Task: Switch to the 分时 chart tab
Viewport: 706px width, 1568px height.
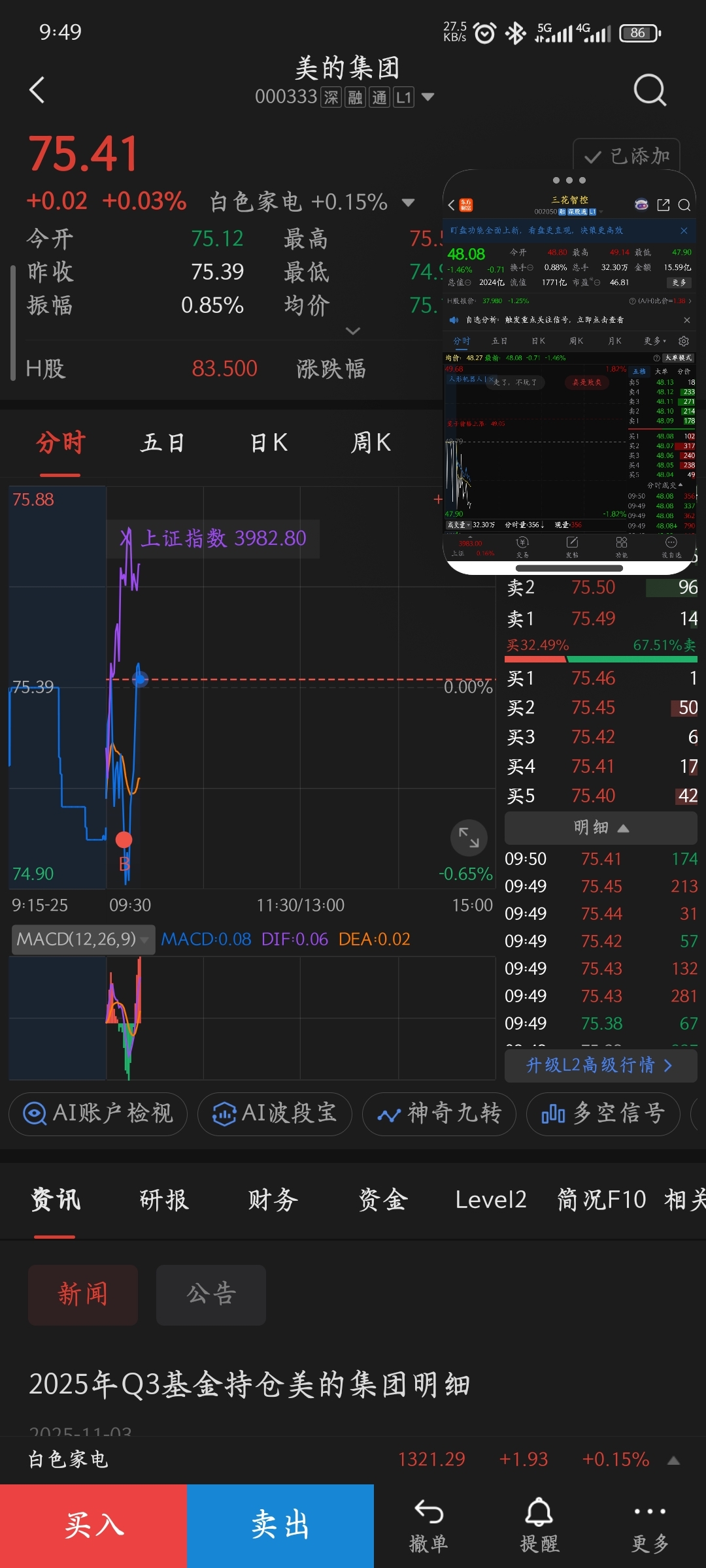Action: click(x=60, y=443)
